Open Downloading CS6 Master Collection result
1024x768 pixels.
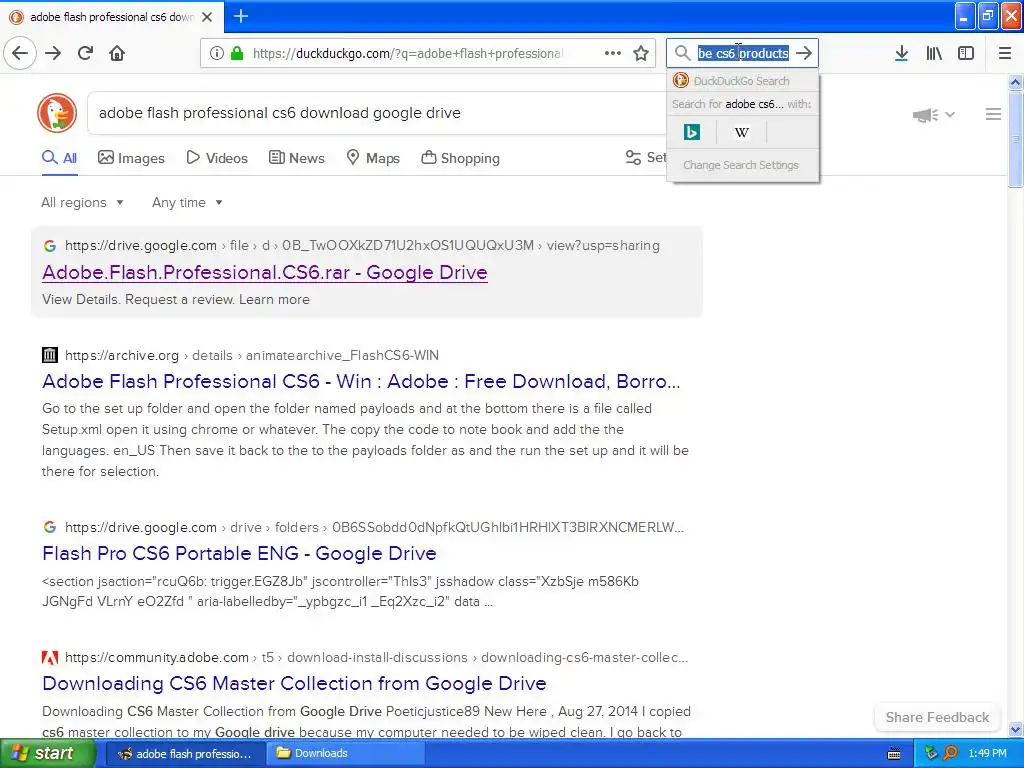(294, 683)
